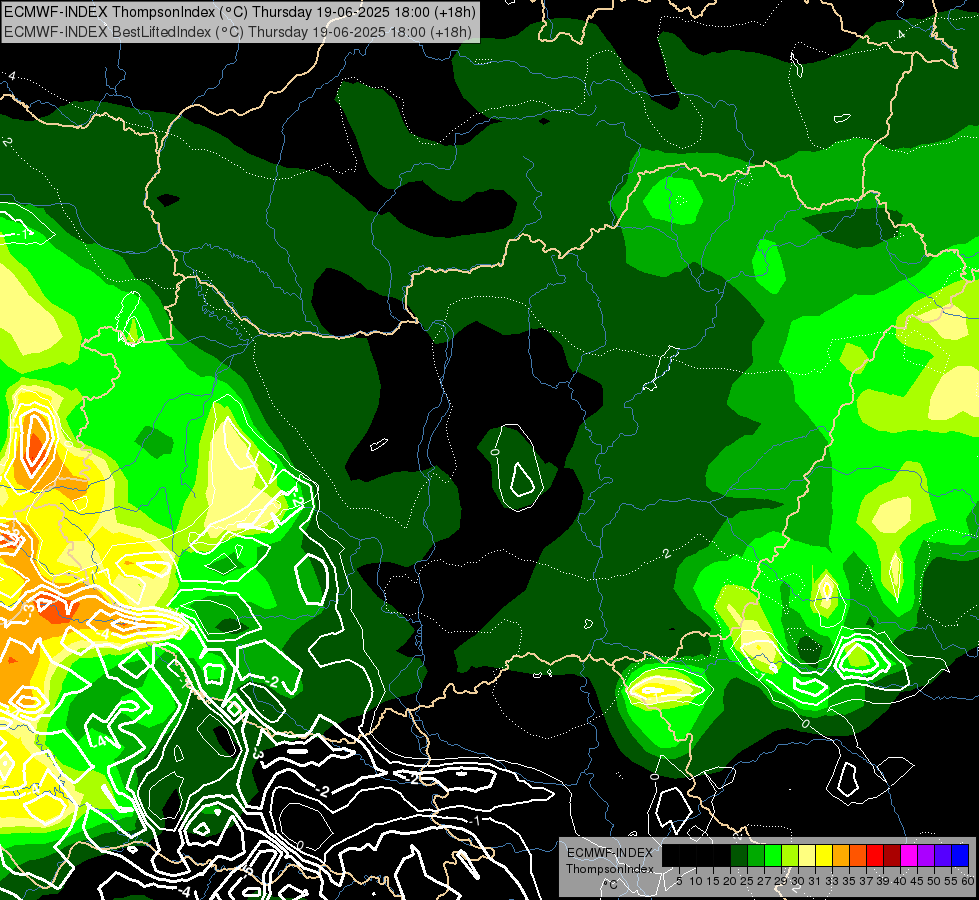Click the legend tick value '31'

815,881
